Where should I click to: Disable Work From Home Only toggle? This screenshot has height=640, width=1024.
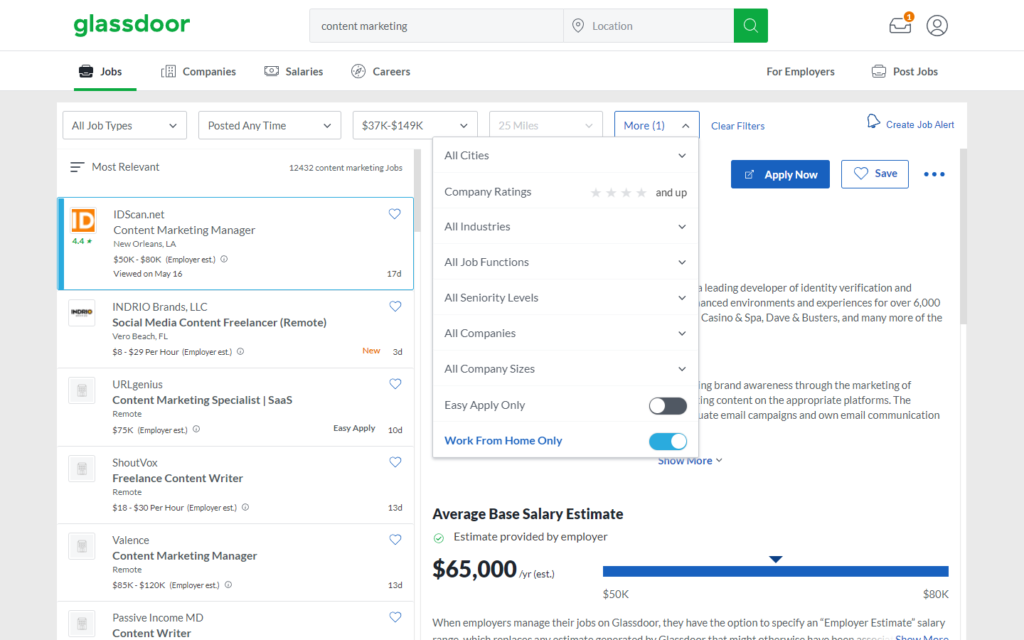pos(667,441)
